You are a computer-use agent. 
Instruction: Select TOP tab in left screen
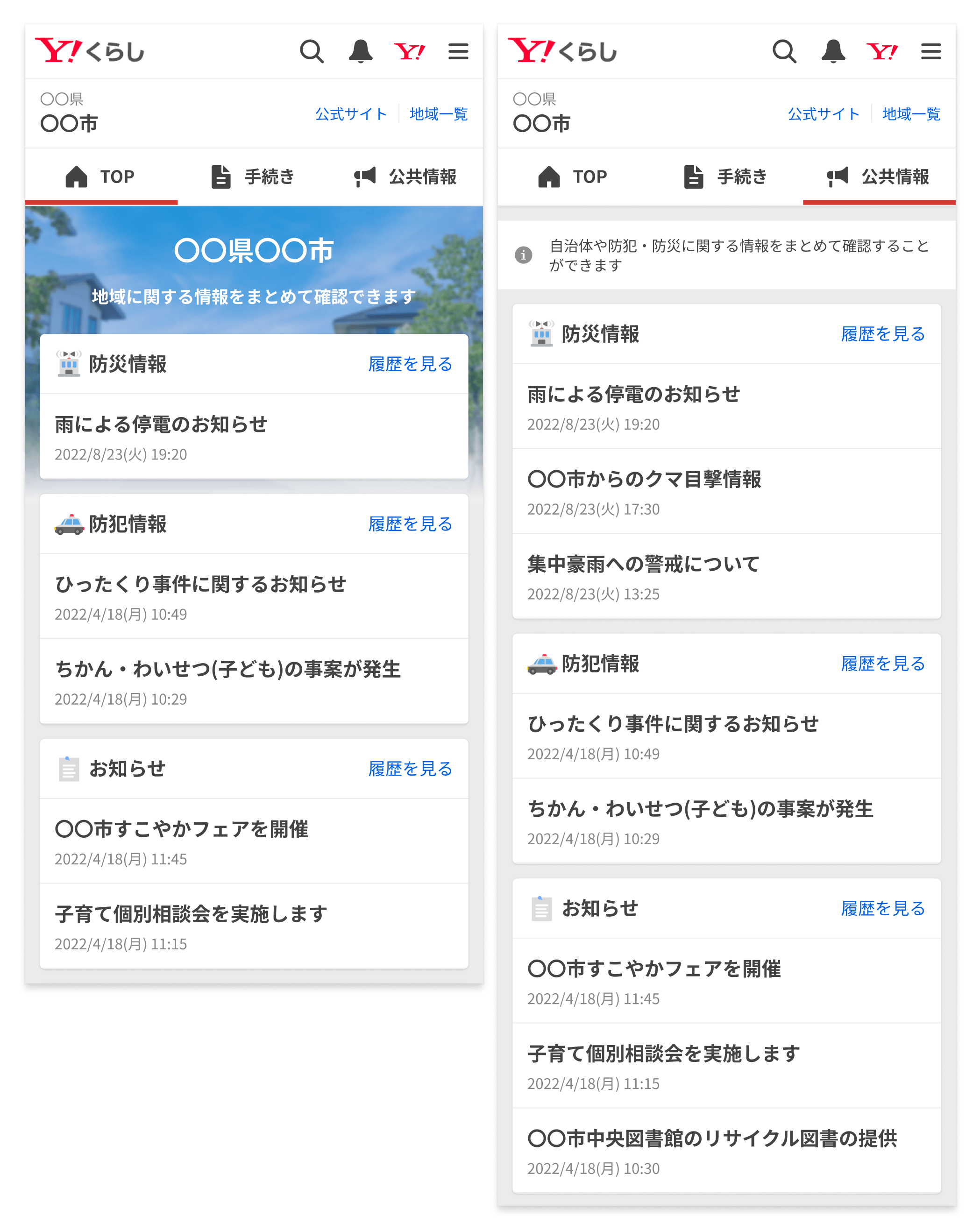click(101, 177)
